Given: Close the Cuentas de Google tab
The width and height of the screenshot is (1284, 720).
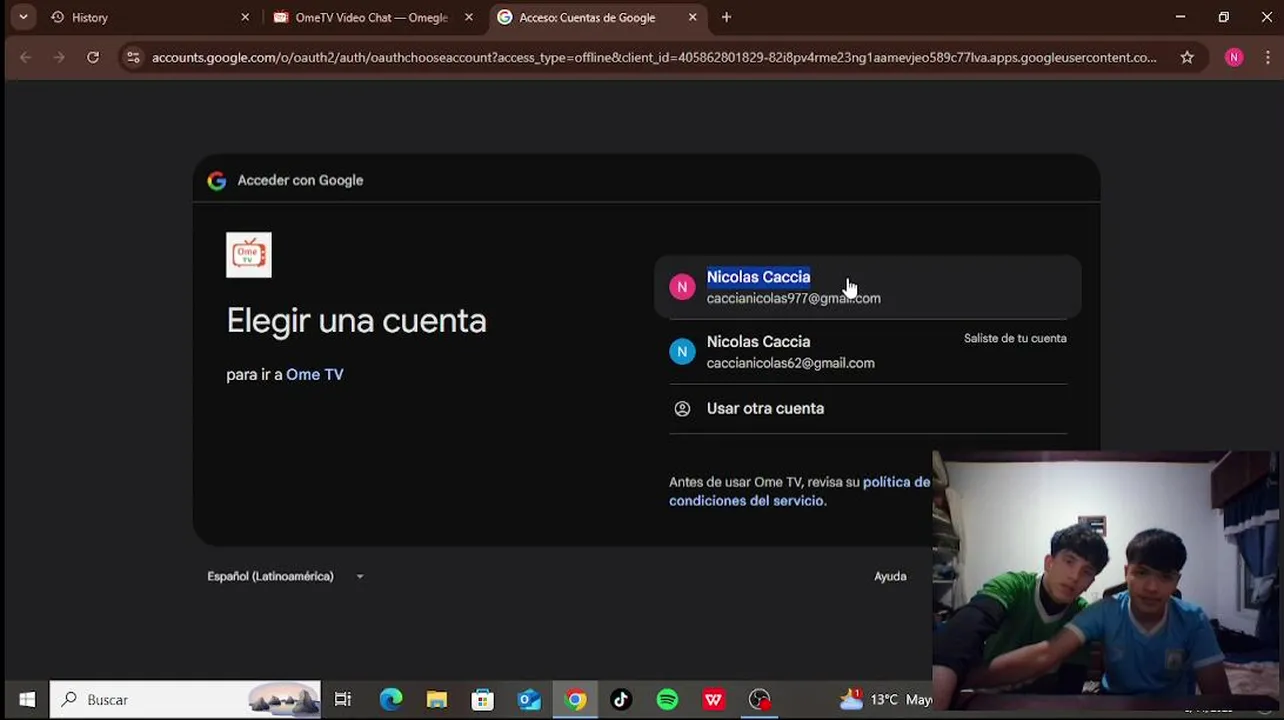Looking at the screenshot, I should pyautogui.click(x=692, y=17).
